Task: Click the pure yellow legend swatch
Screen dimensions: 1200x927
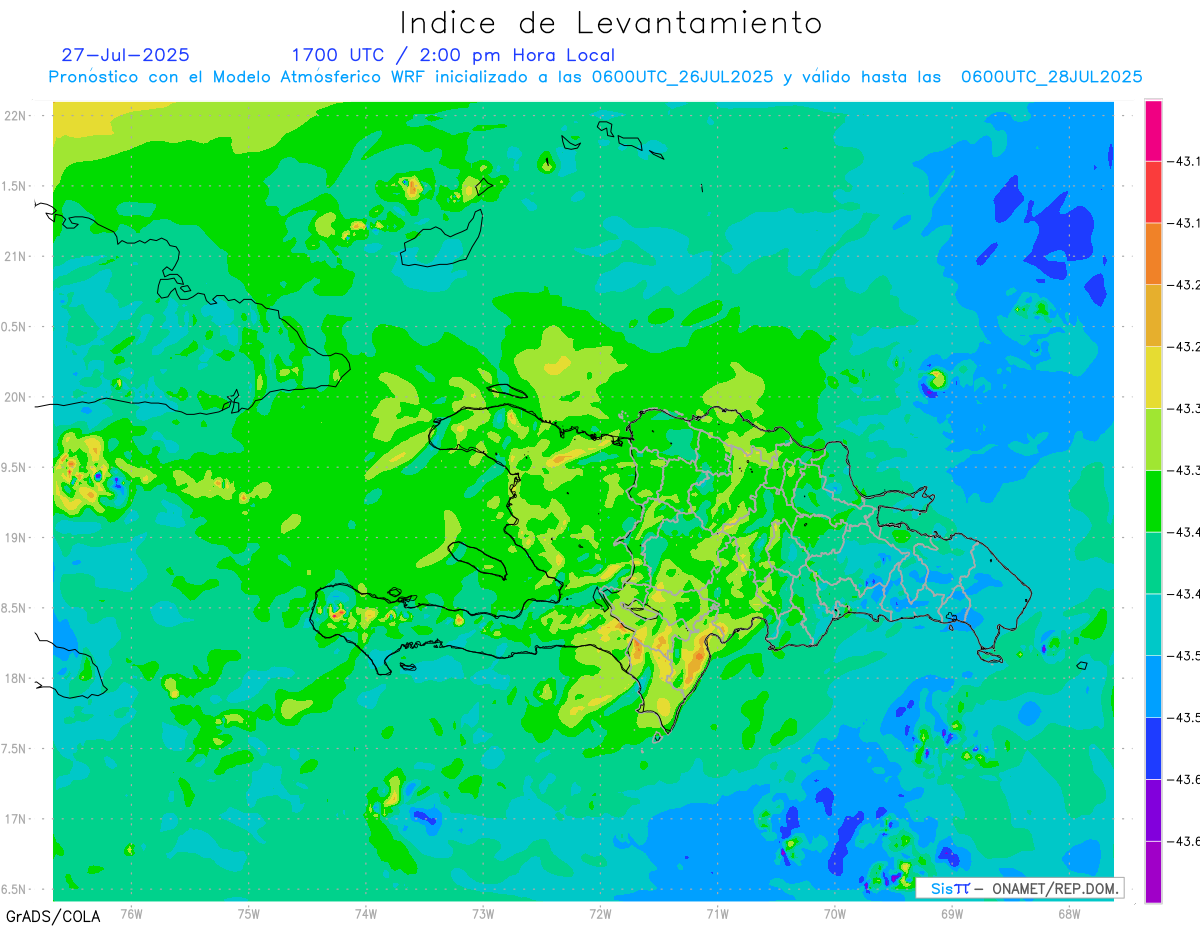Action: 1153,377
